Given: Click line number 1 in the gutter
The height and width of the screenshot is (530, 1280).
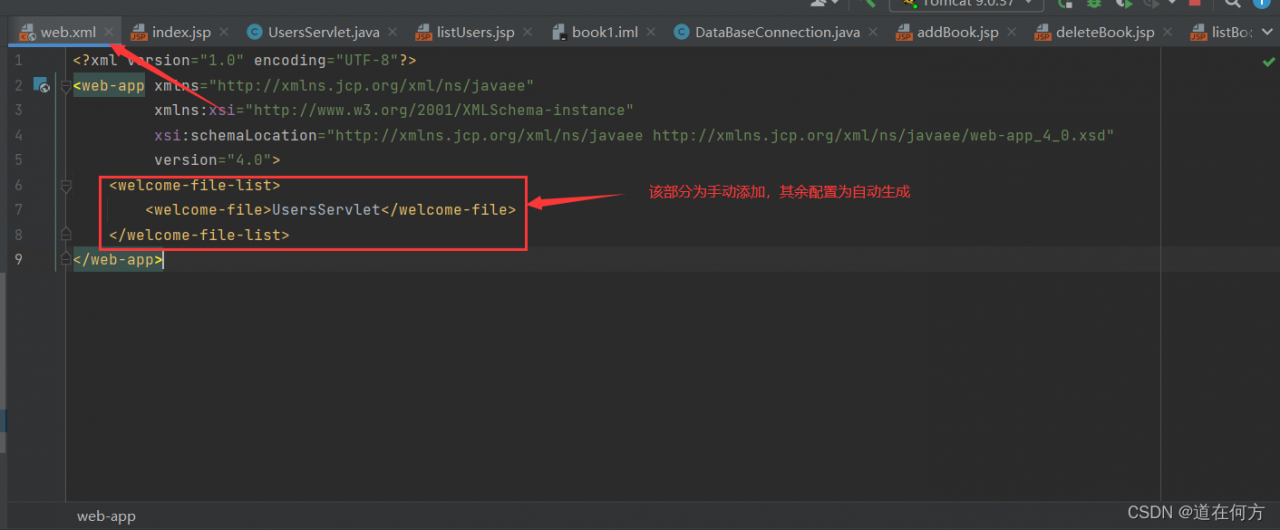Looking at the screenshot, I should point(18,61).
